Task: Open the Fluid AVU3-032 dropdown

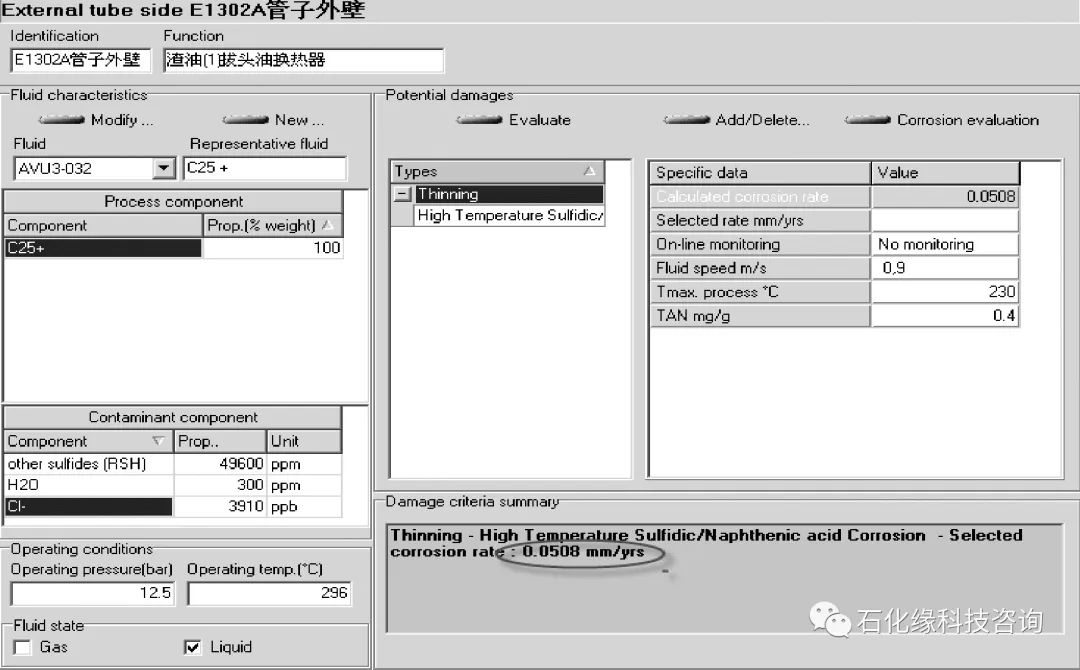Action: (x=163, y=168)
